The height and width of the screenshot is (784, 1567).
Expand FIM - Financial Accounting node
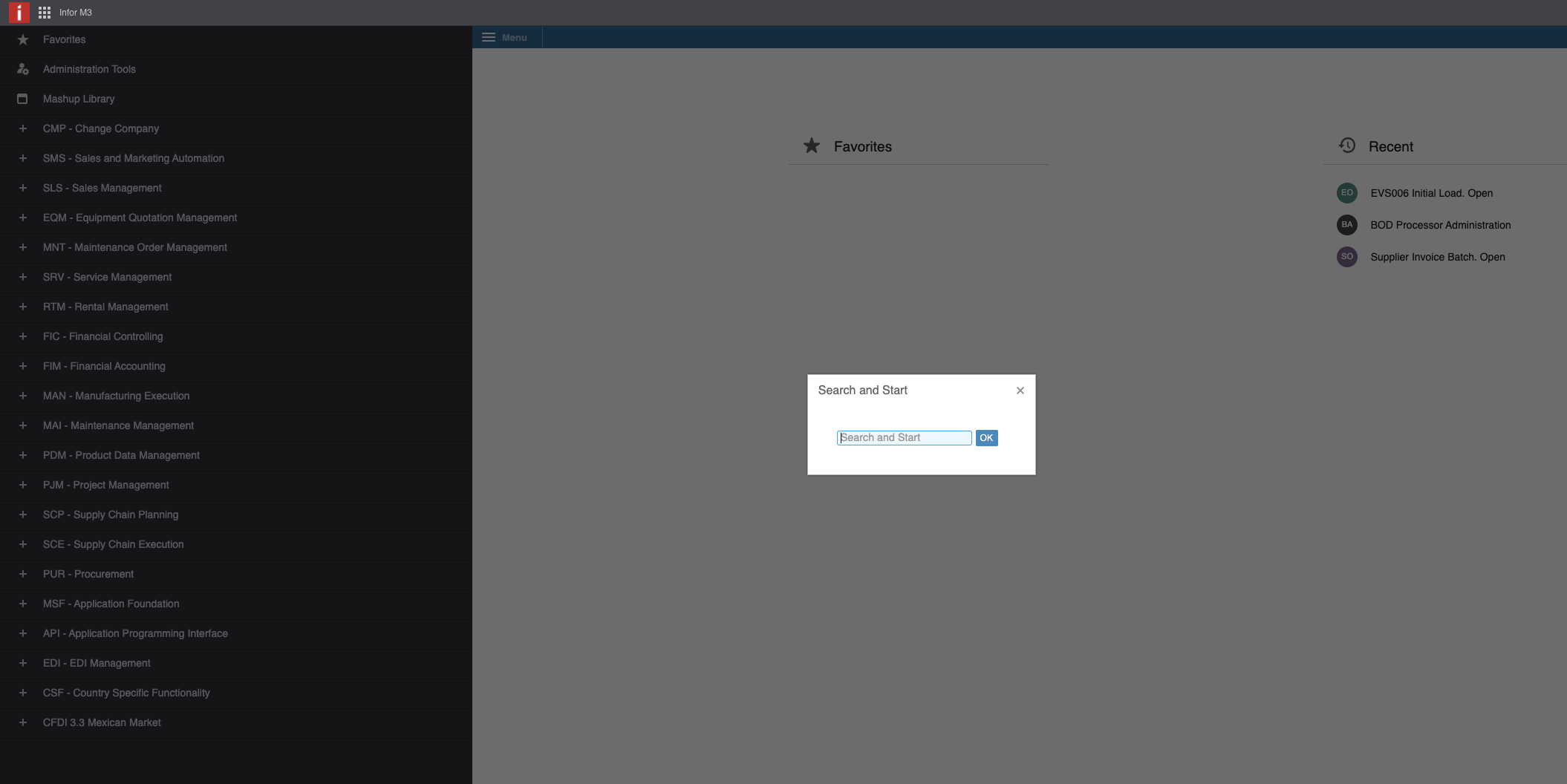tap(23, 366)
